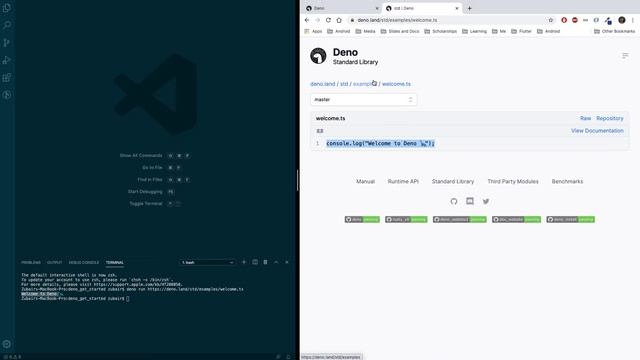Open the Apps bookmarks shortcut
Screen dimensions: 640x360
[313, 31]
